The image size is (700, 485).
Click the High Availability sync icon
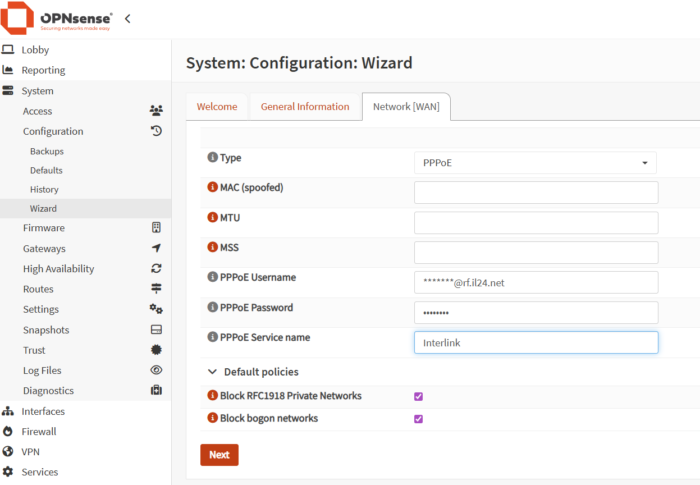pyautogui.click(x=156, y=268)
